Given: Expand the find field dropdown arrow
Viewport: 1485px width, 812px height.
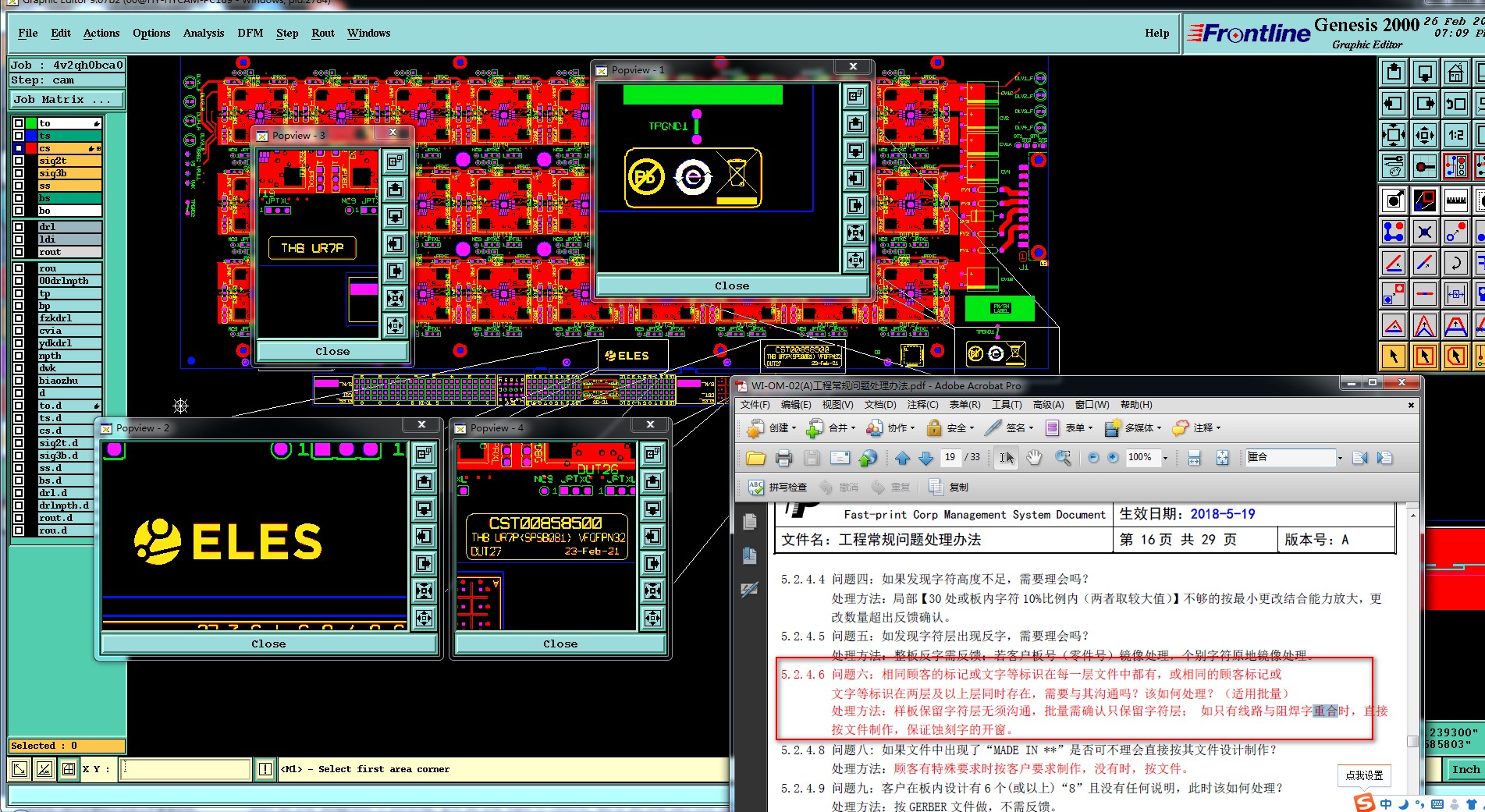Looking at the screenshot, I should pyautogui.click(x=1340, y=459).
